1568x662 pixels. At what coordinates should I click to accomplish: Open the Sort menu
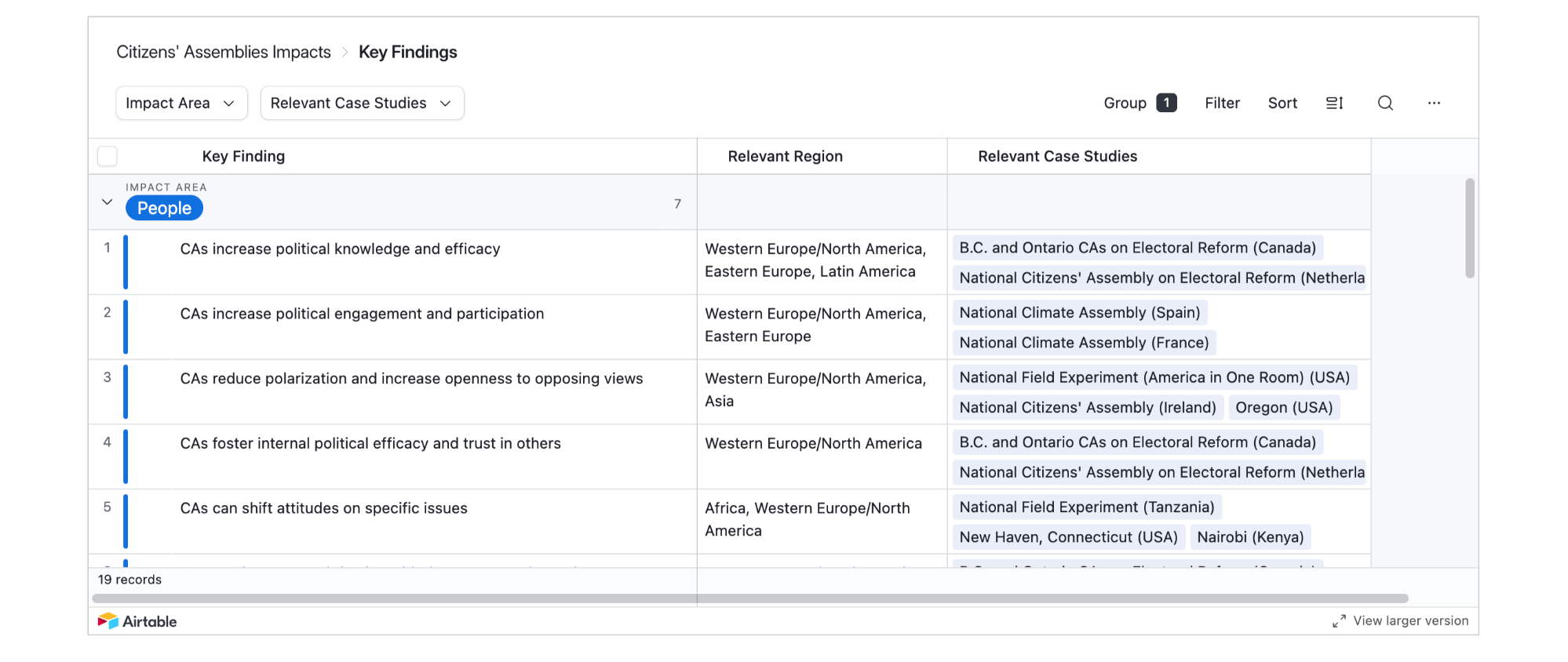[x=1282, y=103]
